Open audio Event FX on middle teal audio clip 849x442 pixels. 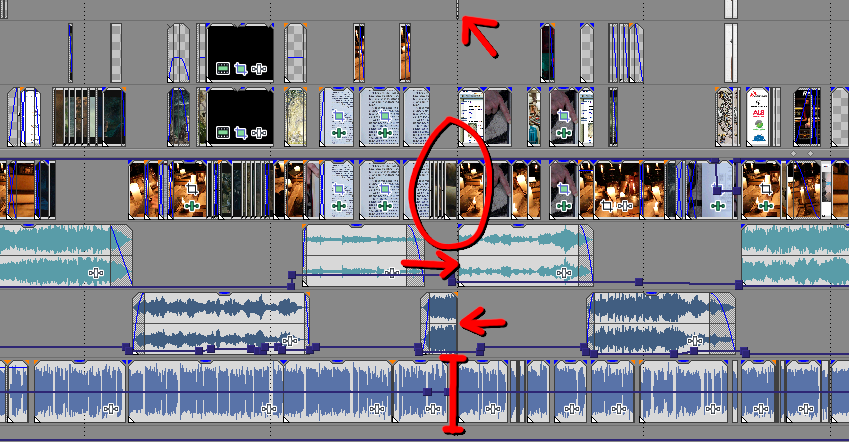[391, 272]
